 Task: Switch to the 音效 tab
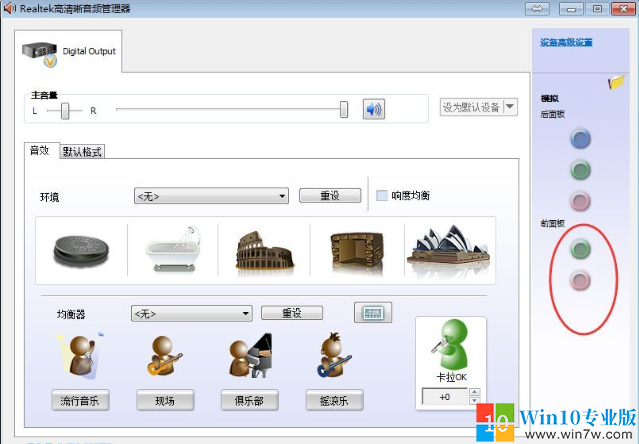click(x=40, y=150)
